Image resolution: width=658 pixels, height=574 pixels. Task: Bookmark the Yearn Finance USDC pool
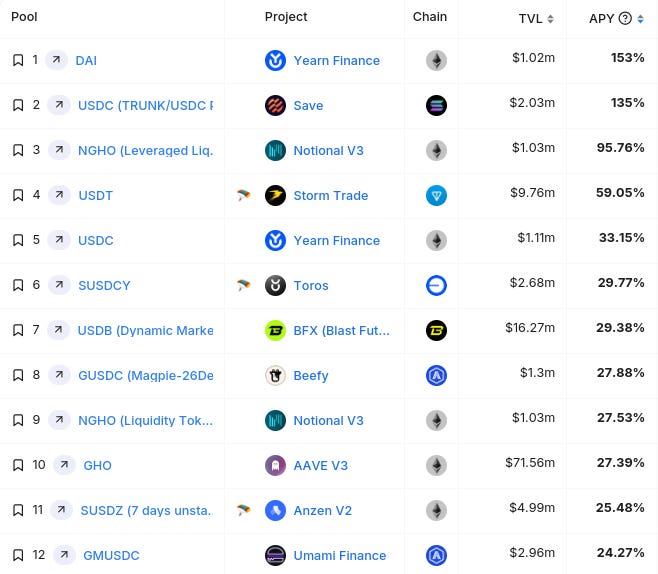[x=18, y=240]
